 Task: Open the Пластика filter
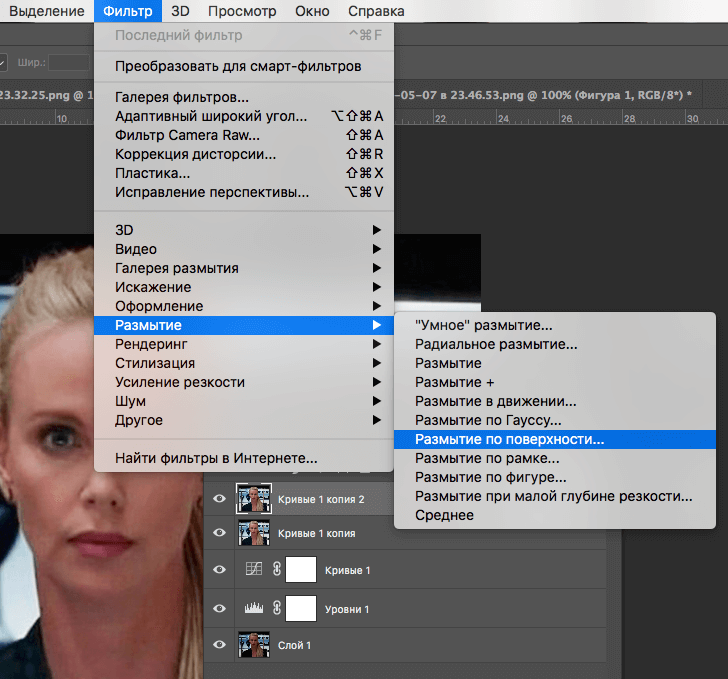pos(244,173)
